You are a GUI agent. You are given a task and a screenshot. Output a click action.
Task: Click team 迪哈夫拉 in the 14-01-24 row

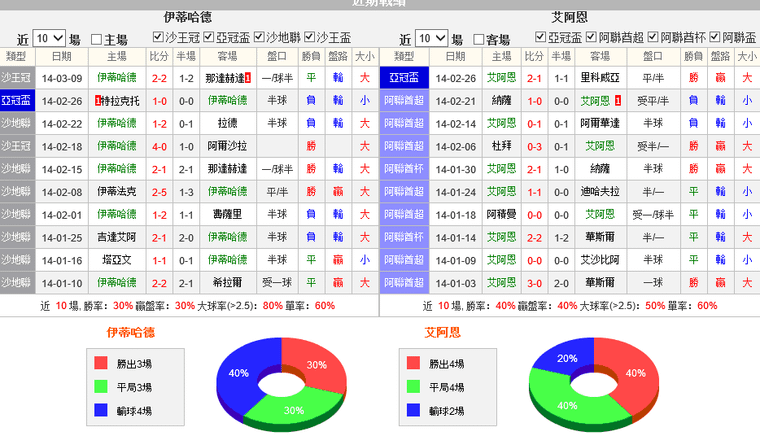point(600,191)
